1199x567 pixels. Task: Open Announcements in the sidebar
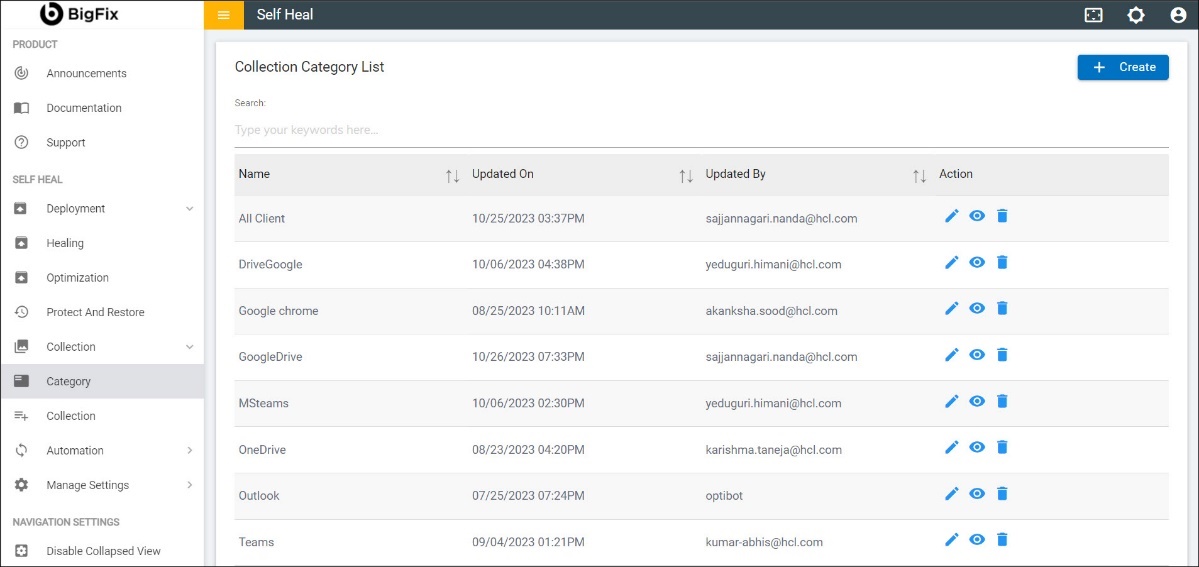(x=86, y=74)
